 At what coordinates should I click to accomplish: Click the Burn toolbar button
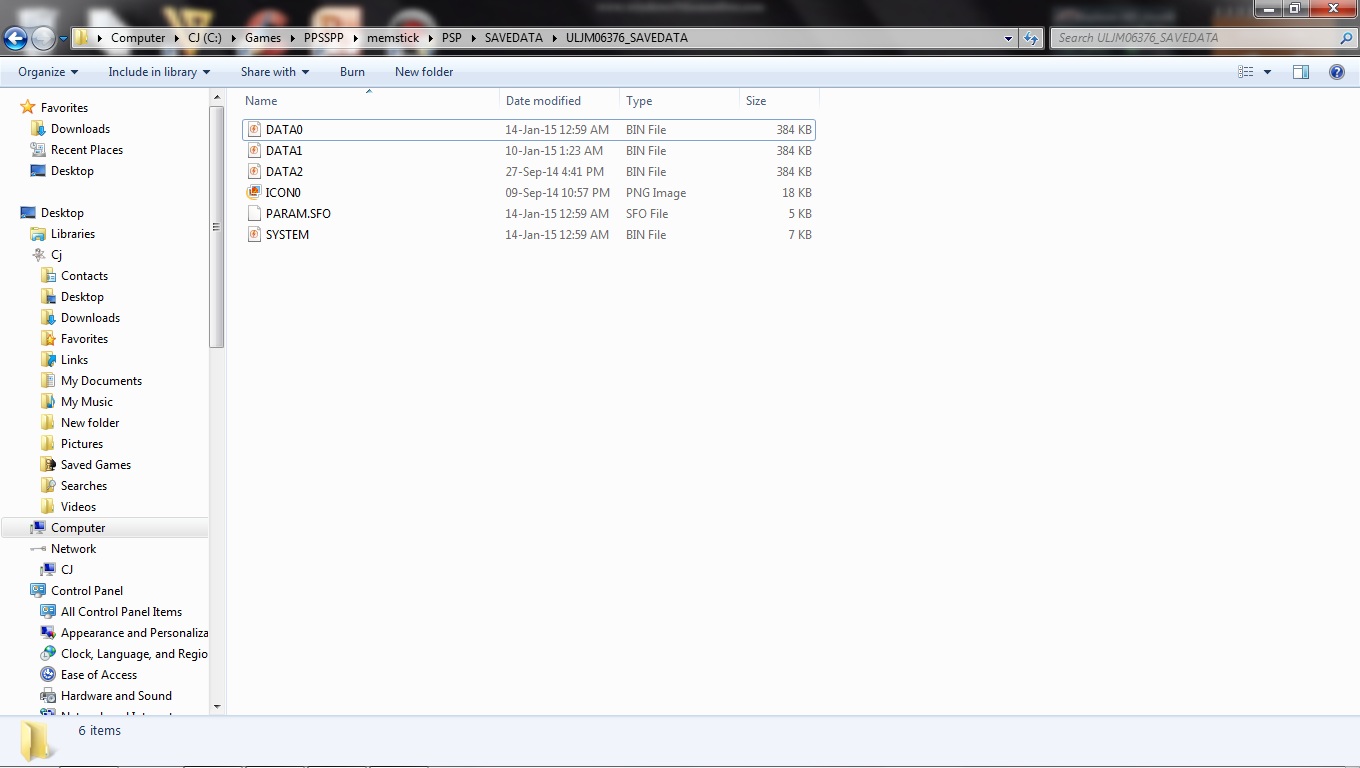pyautogui.click(x=352, y=72)
